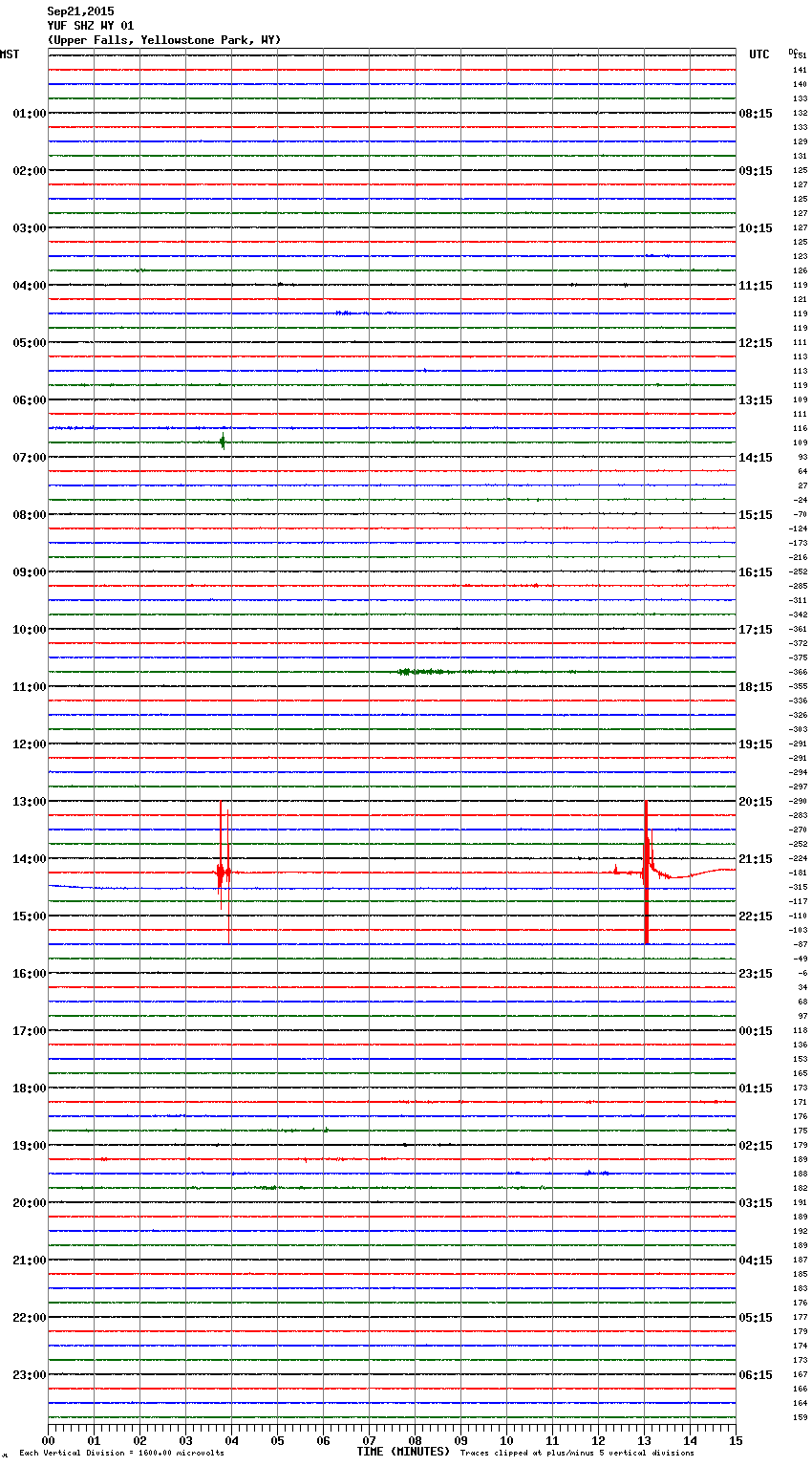The width and height of the screenshot is (812, 1466).
Task: Select minute tick 03 on the bottom axis
Action: tap(185, 1441)
